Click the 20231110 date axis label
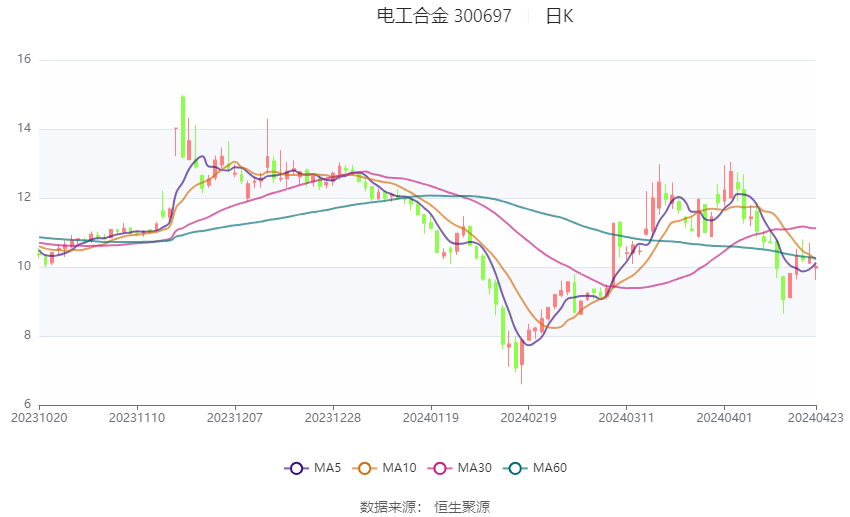 tap(137, 418)
